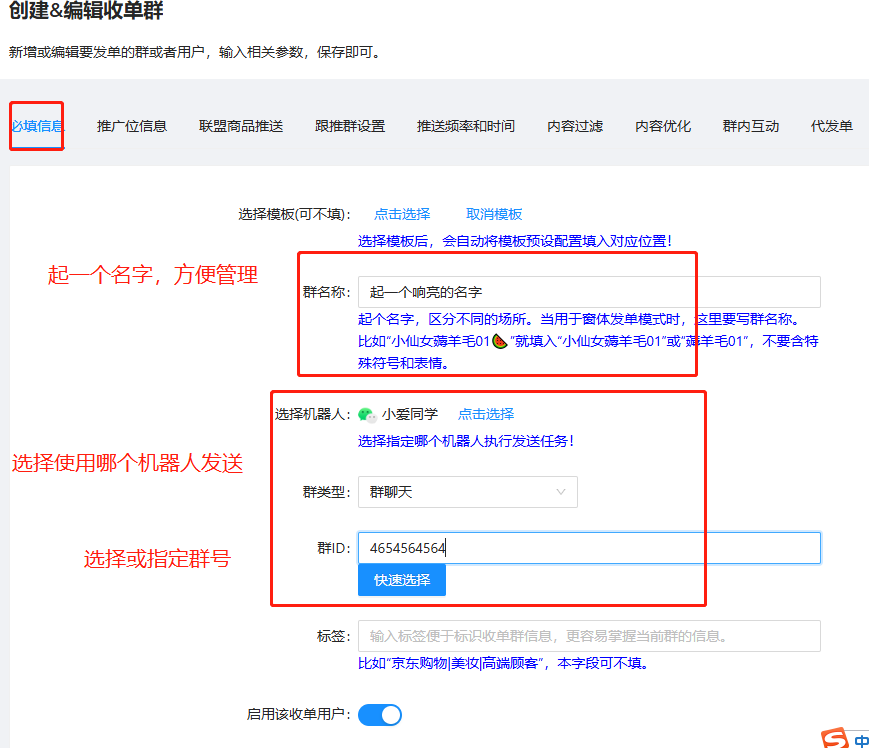This screenshot has width=869, height=748.
Task: Click the 标签 tag input field
Action: (x=589, y=636)
